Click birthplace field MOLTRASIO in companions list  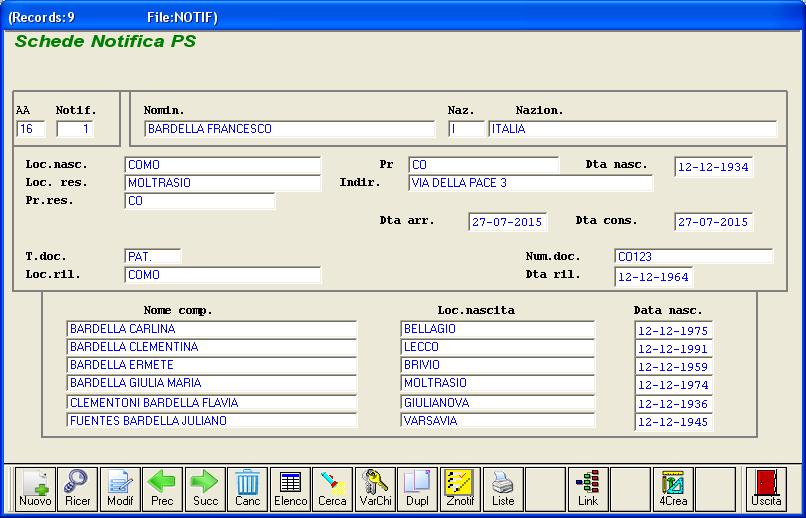[x=498, y=383]
